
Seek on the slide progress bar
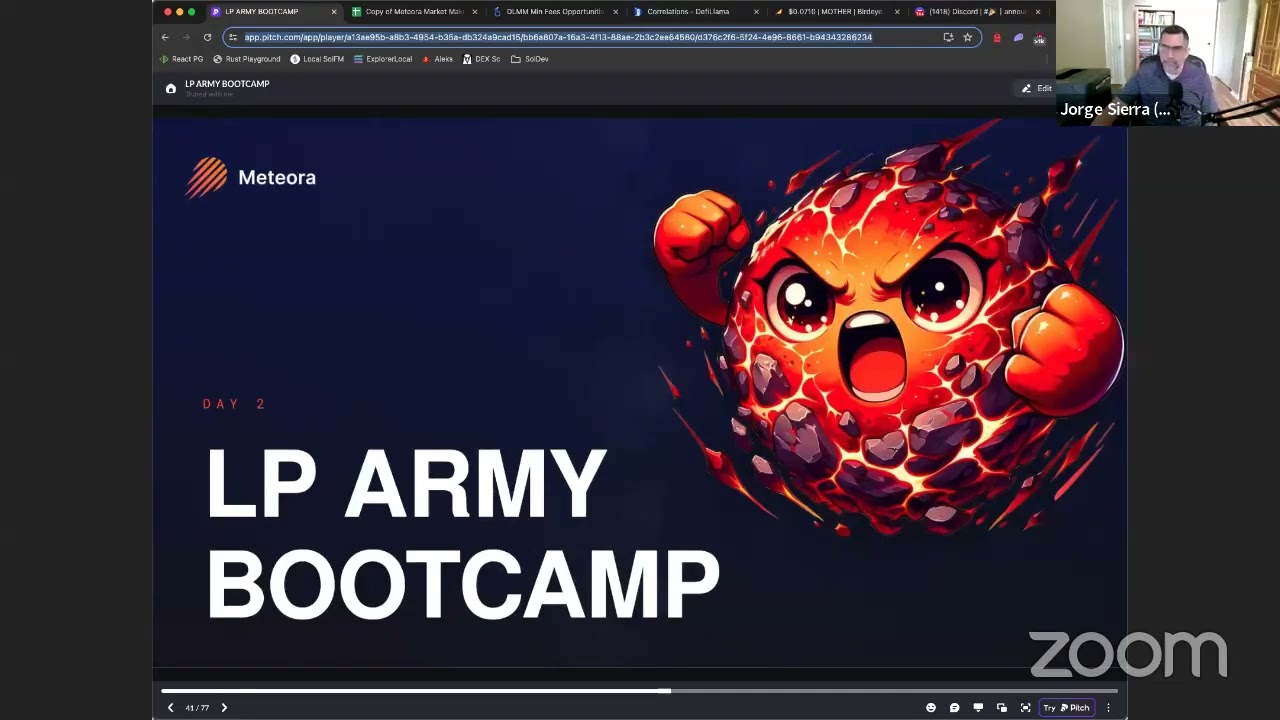(x=639, y=690)
